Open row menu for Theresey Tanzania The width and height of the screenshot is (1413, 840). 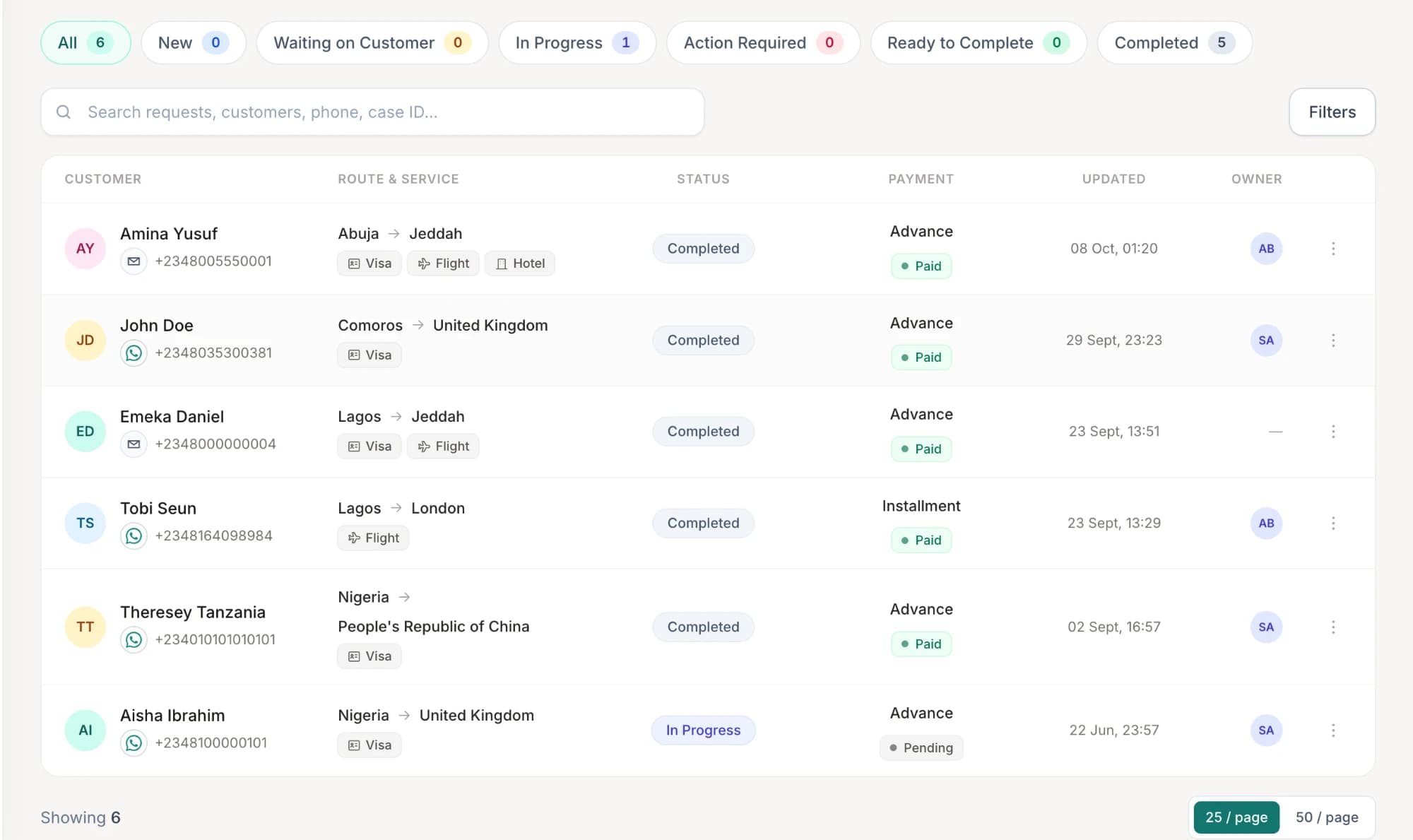pyautogui.click(x=1333, y=627)
